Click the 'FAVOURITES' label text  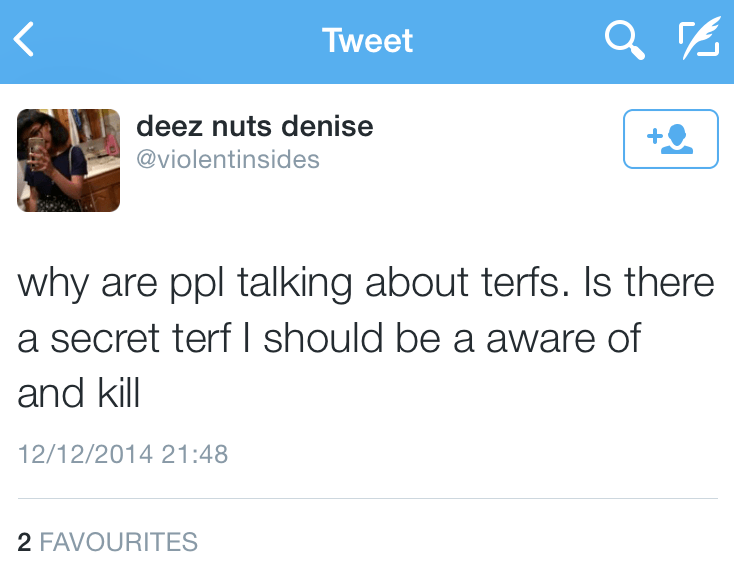118,542
